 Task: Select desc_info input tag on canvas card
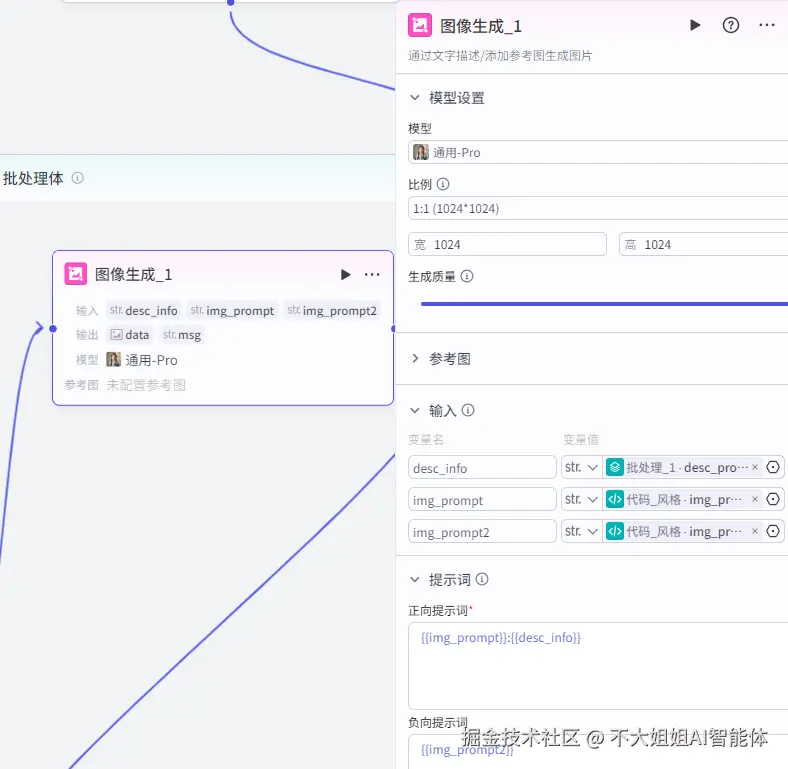click(x=143, y=310)
